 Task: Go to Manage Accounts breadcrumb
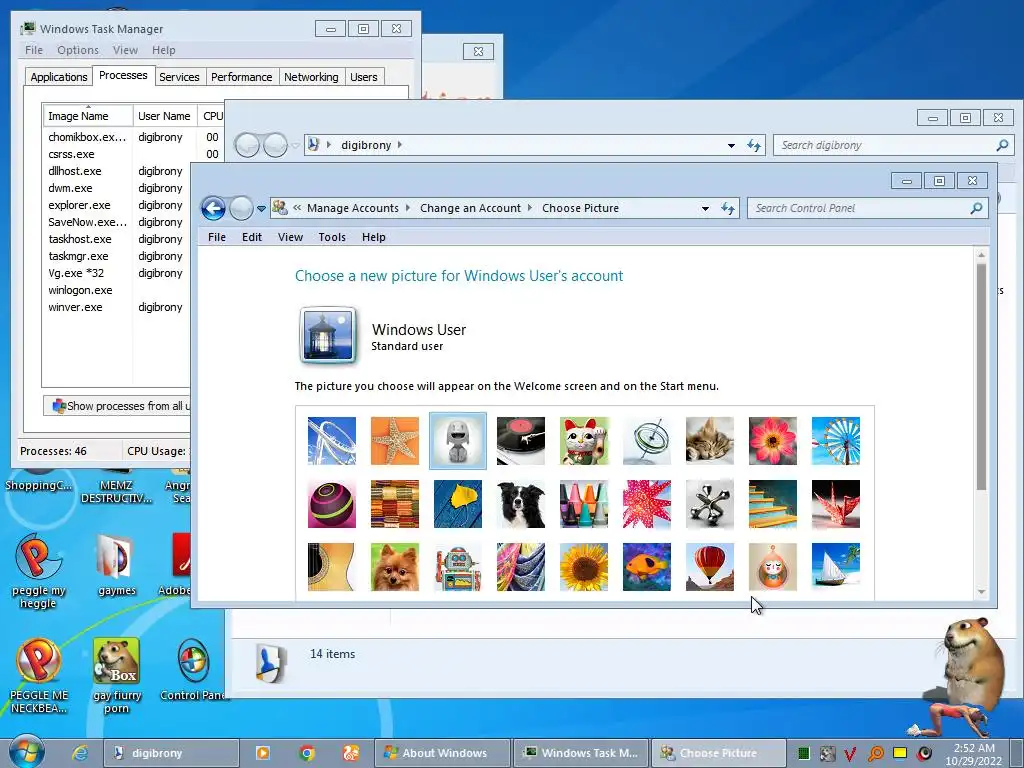point(353,208)
